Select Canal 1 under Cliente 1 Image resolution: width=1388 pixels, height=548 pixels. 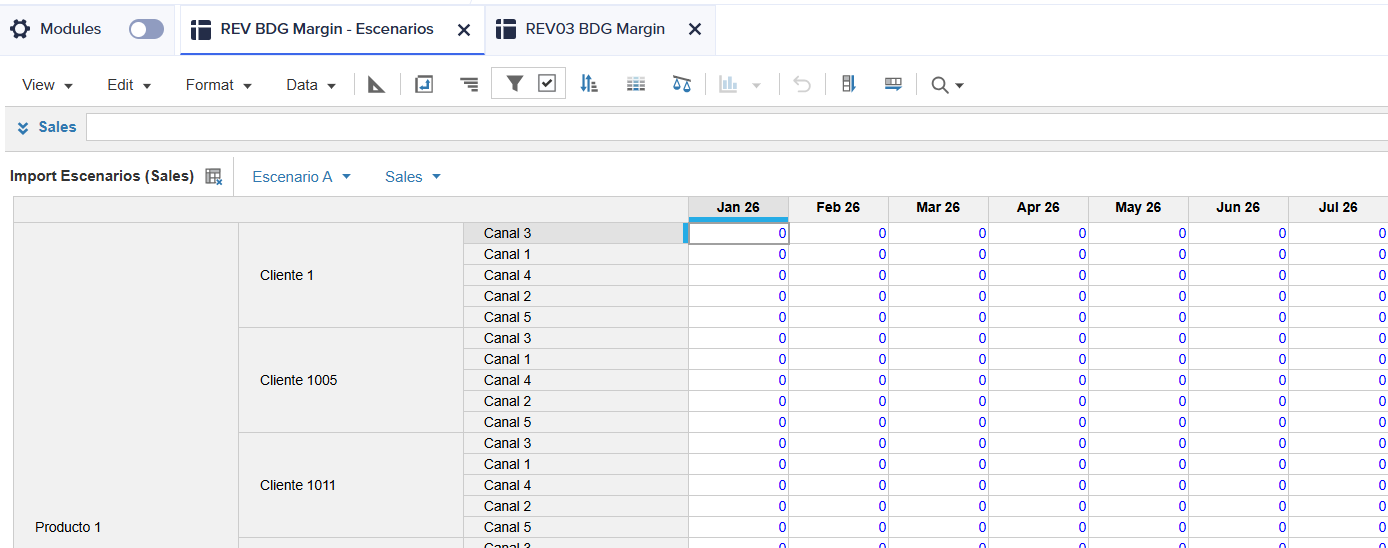tap(576, 254)
